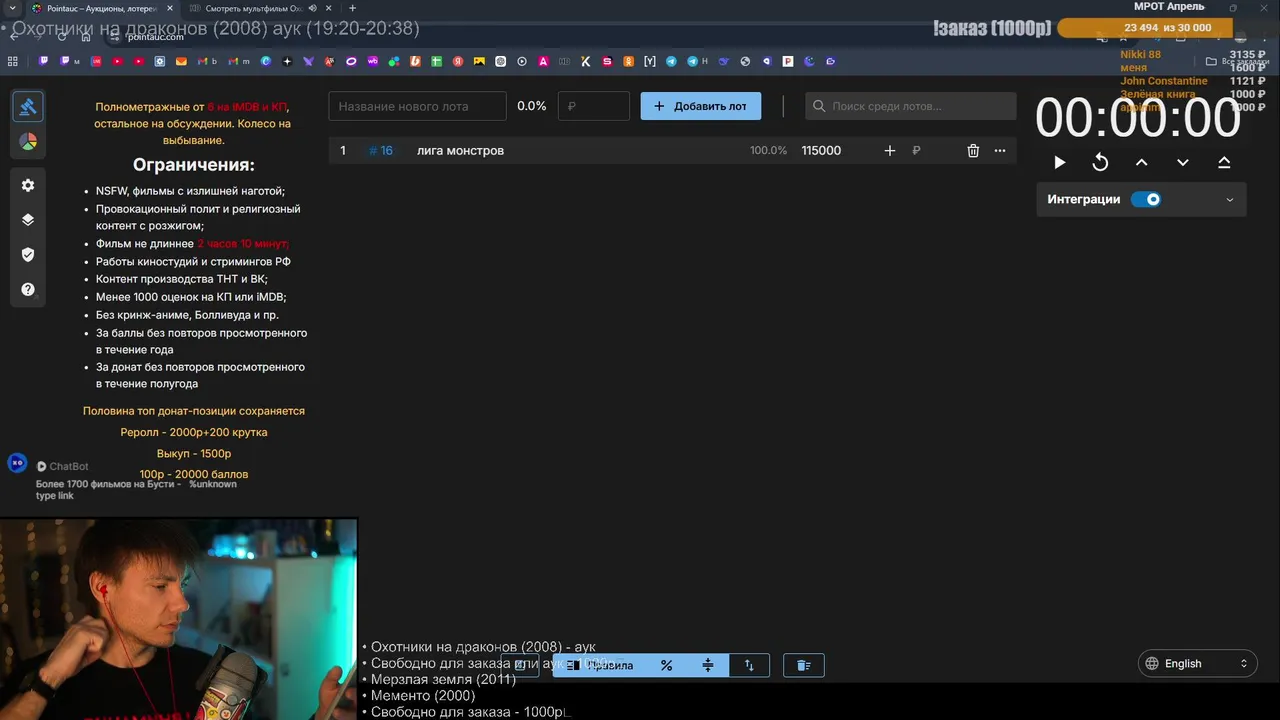This screenshot has width=1280, height=720.
Task: Clear all lots with trash-list button
Action: [803, 665]
